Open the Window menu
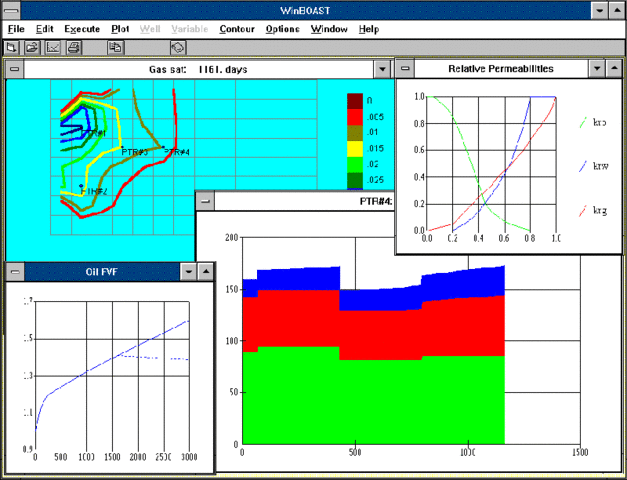 (x=329, y=29)
